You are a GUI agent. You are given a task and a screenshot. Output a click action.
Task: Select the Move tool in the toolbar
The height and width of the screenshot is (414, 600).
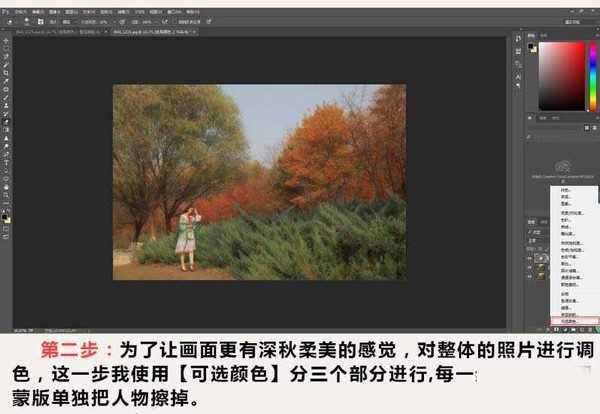7,45
